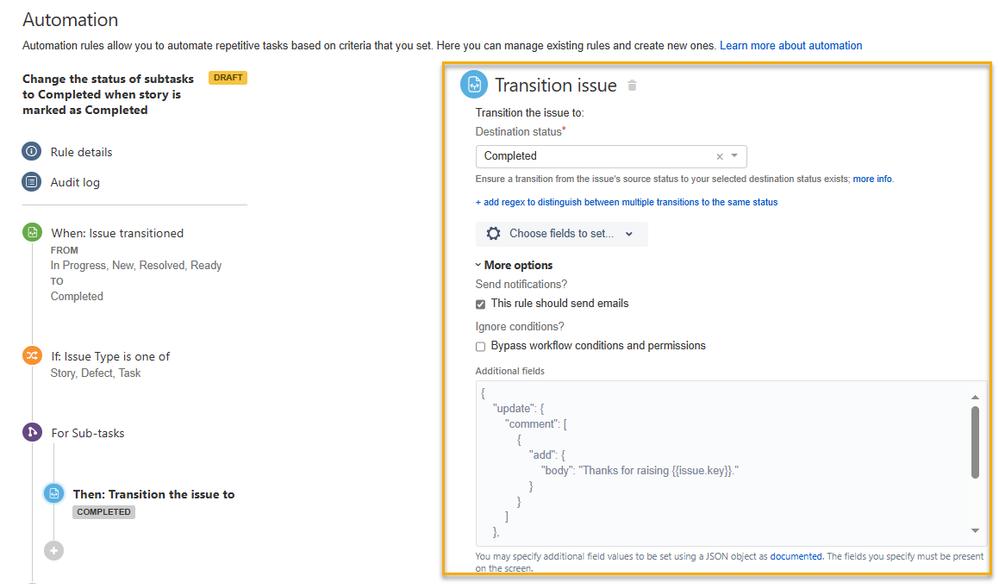Click 'Story, Defect, Task' issue types text
Viewport: 999px width, 584px height.
(x=96, y=373)
